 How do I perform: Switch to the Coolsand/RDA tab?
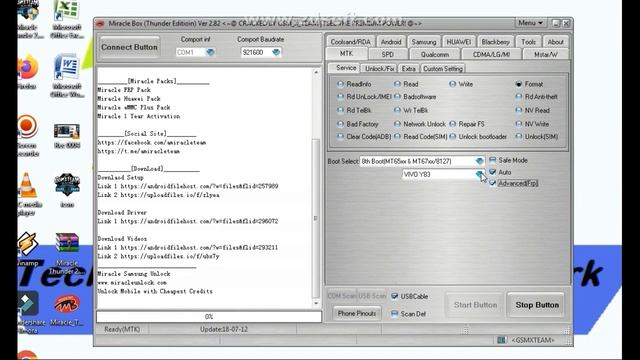350,42
